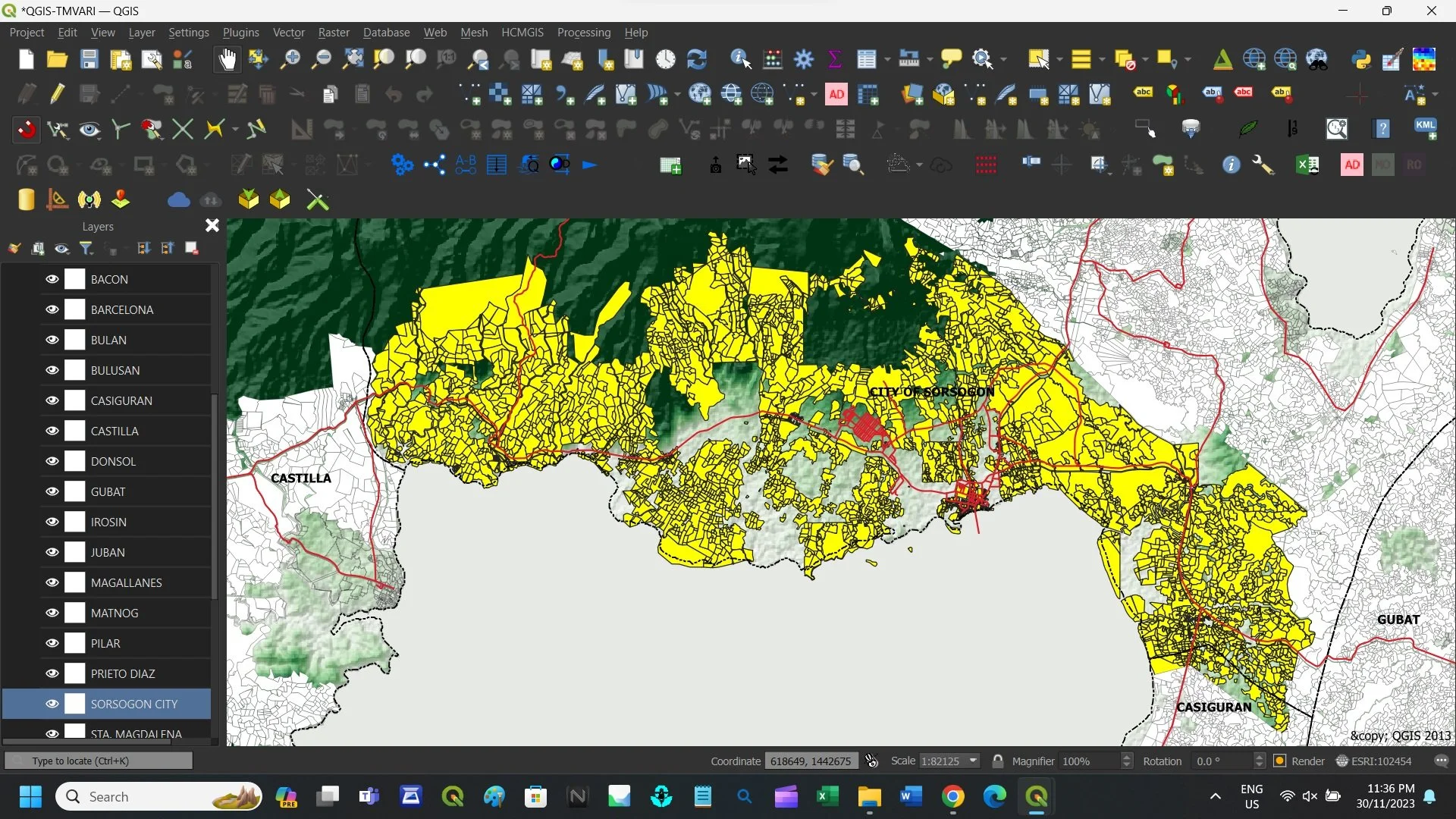
Task: Click the Type to locate search field
Action: (99, 761)
